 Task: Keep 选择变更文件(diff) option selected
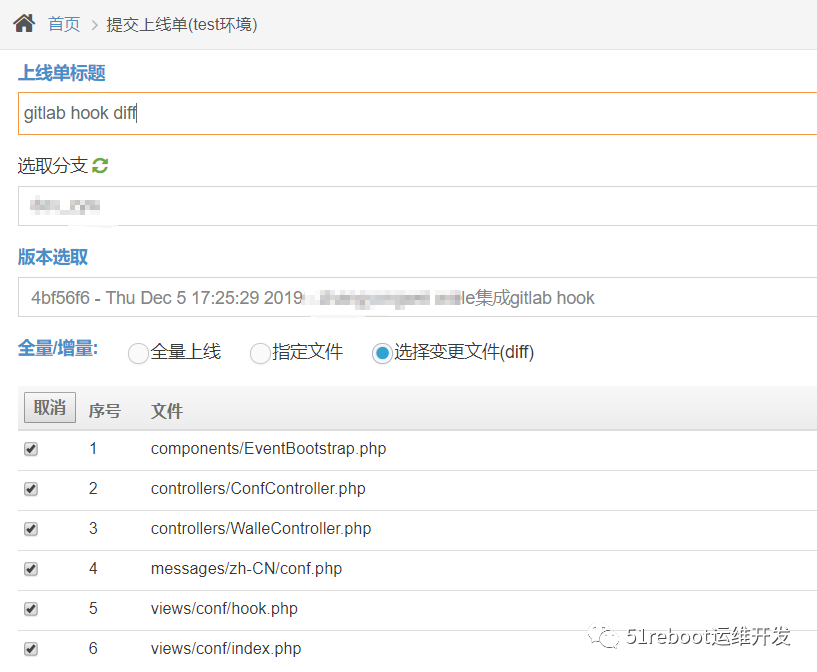pos(381,353)
